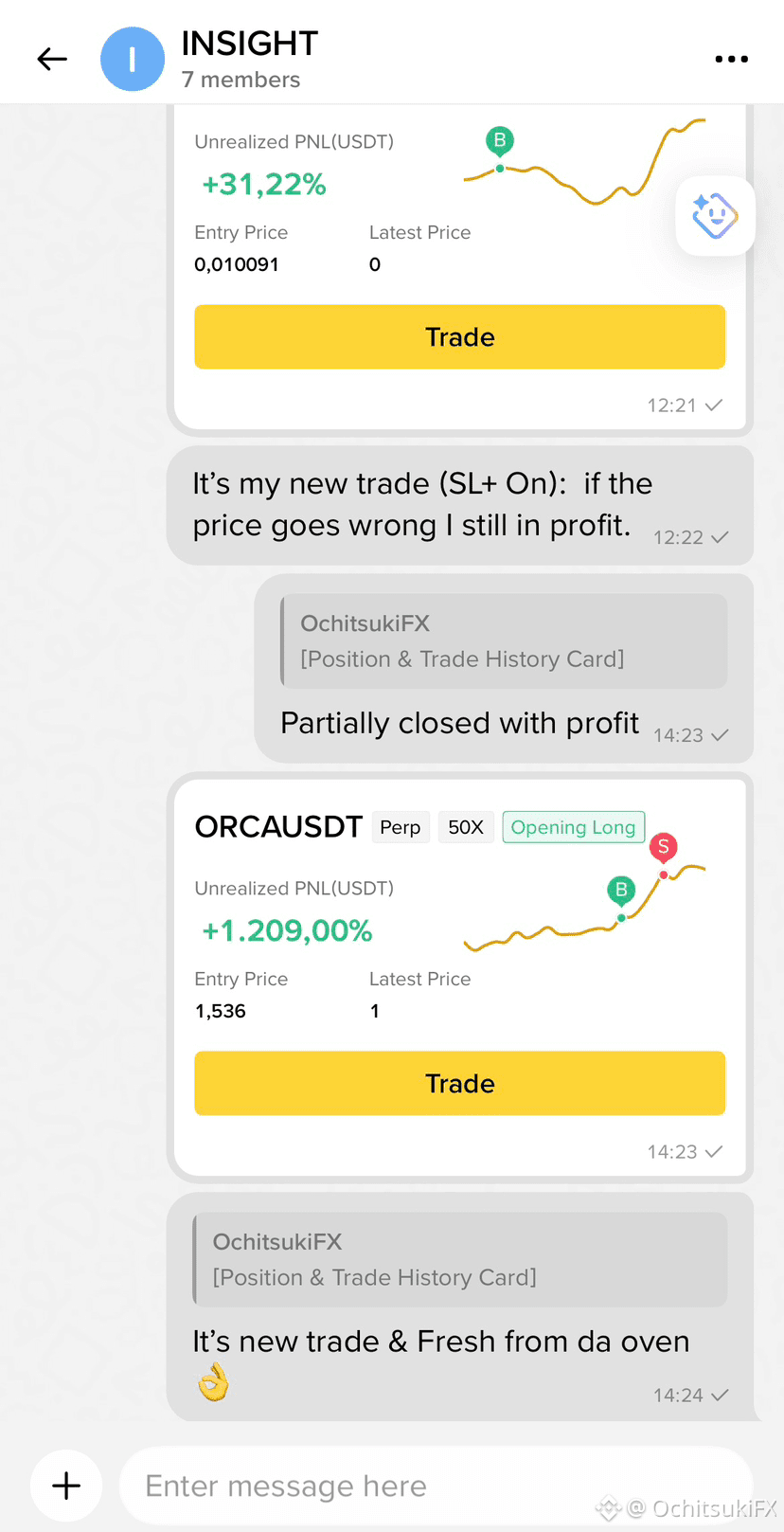
Task: Open quoted card above Fresh from da oven
Action: coord(460,1259)
